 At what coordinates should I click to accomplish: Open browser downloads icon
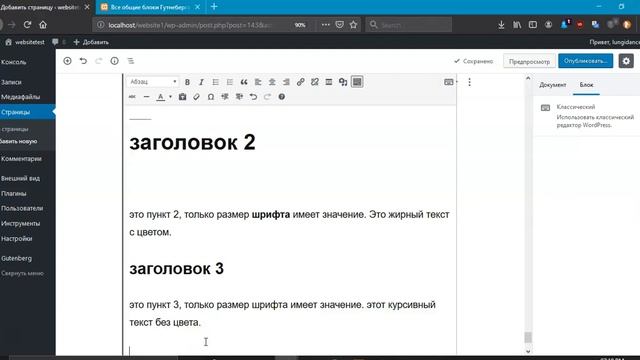pos(501,25)
